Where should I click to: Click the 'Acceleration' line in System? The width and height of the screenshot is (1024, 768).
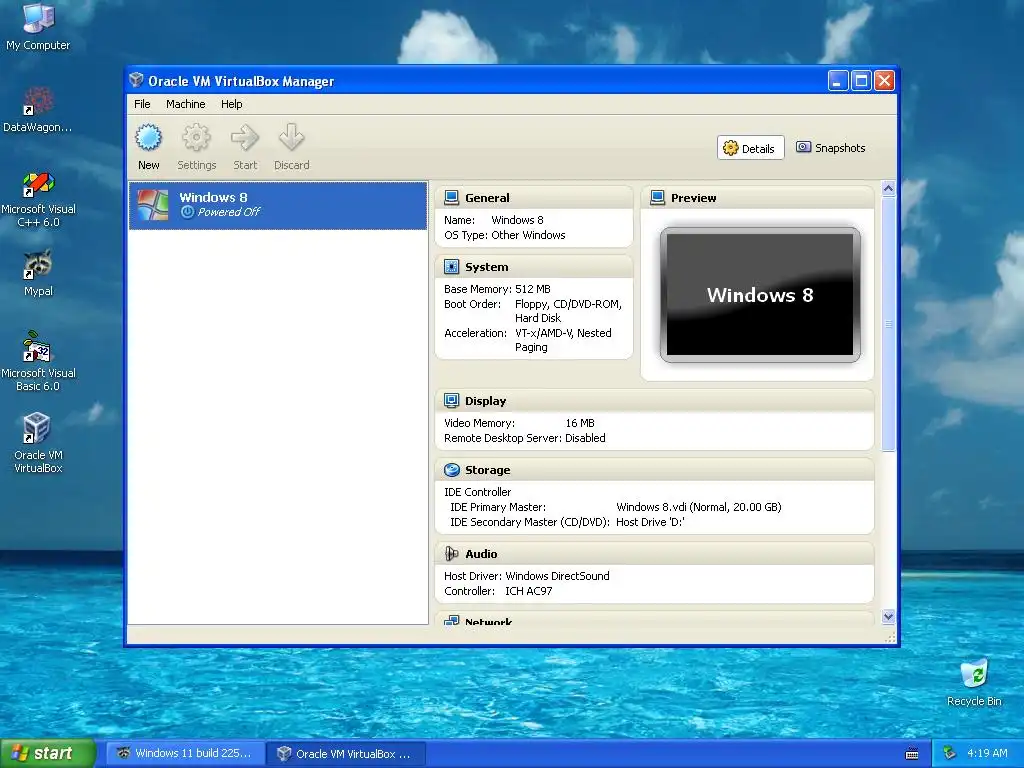click(528, 340)
